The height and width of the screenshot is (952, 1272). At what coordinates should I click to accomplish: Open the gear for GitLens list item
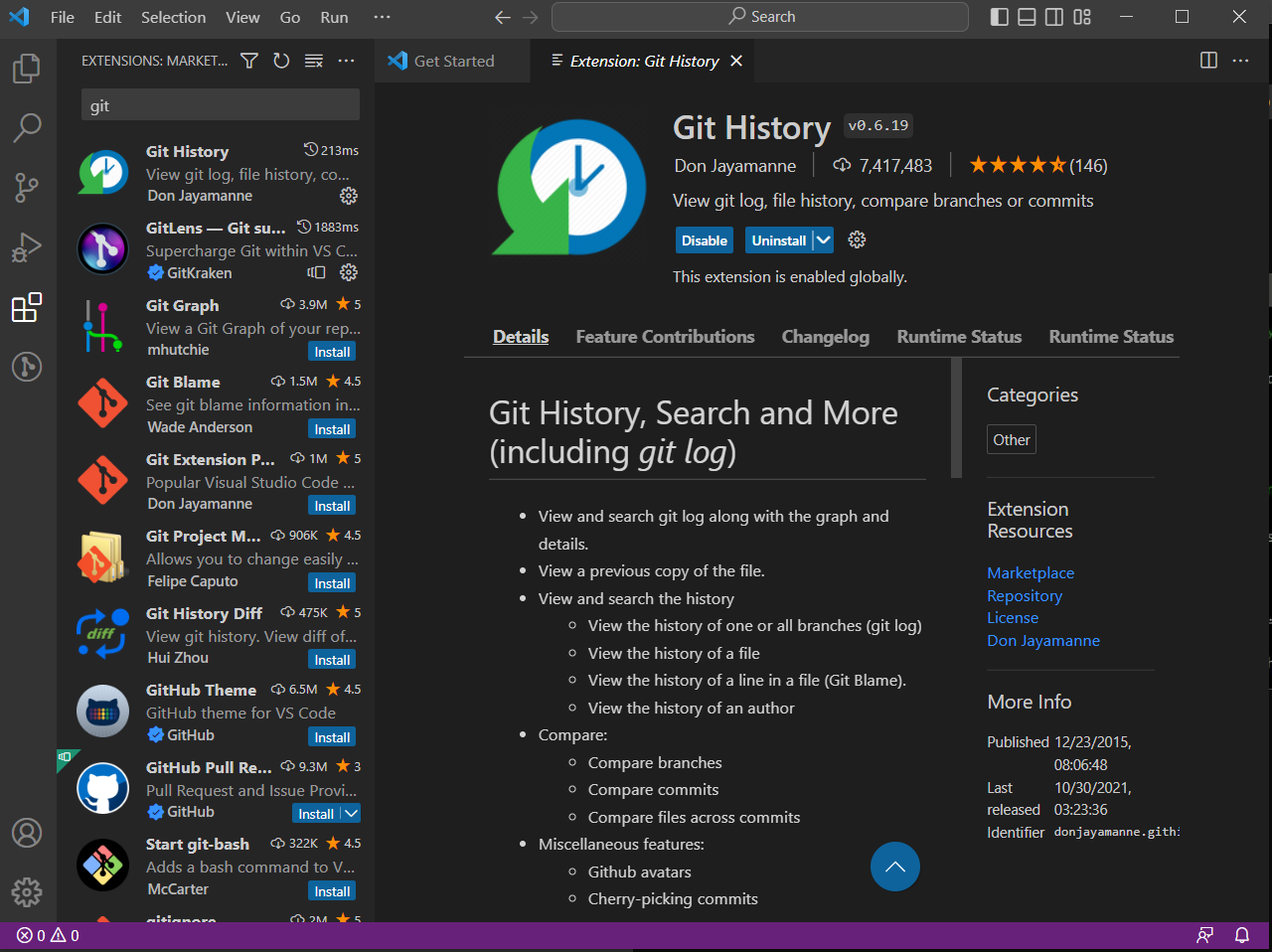tap(349, 272)
